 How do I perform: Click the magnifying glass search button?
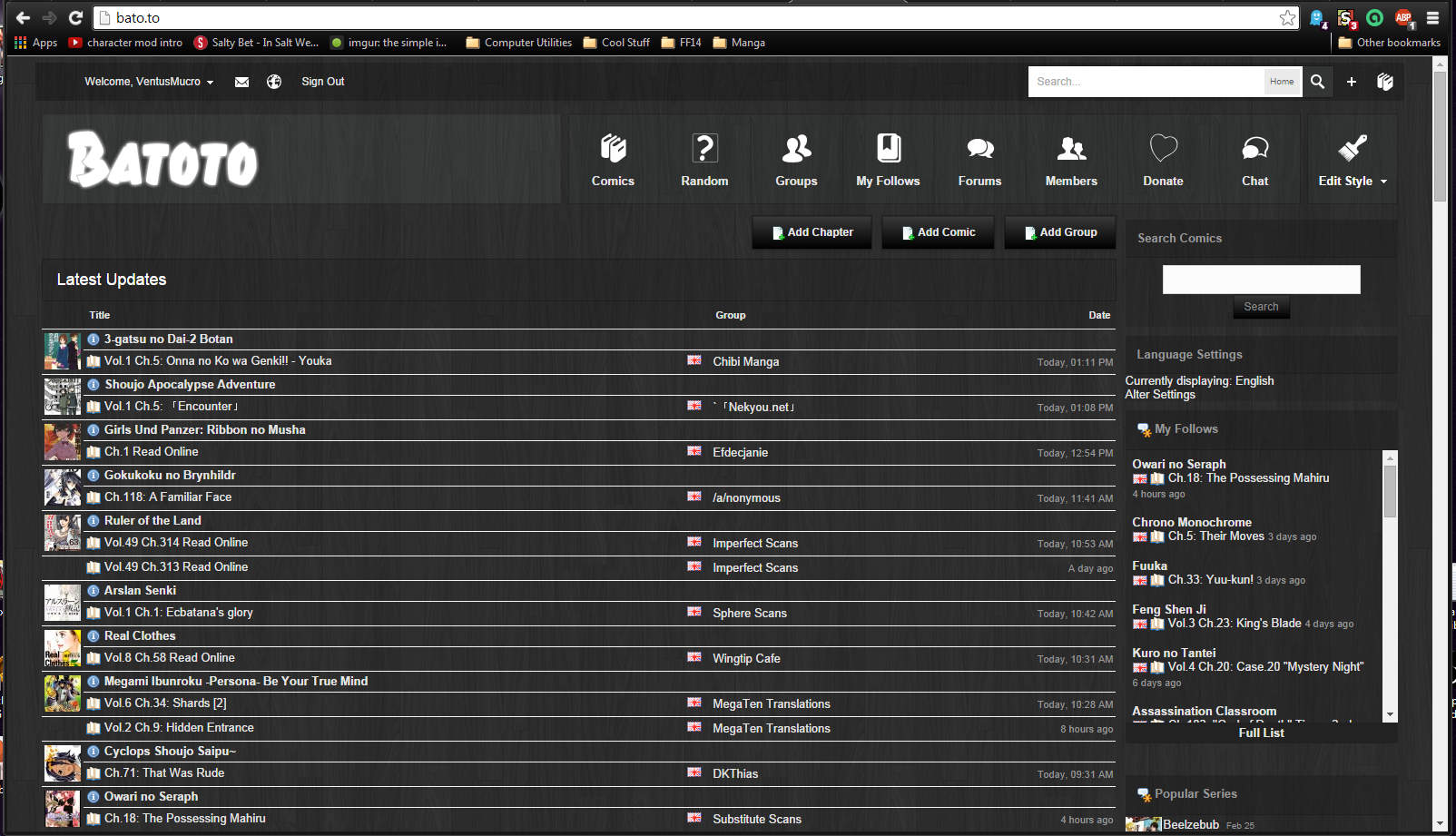pyautogui.click(x=1317, y=82)
